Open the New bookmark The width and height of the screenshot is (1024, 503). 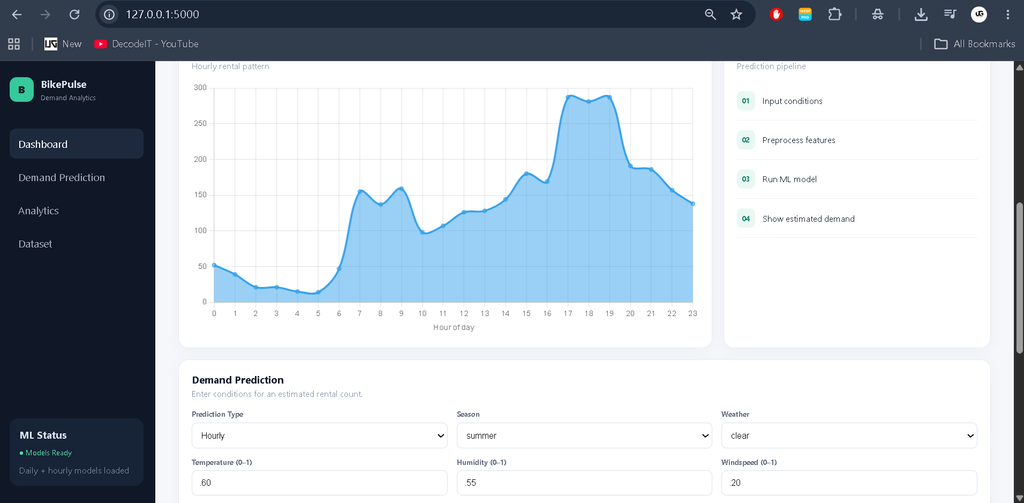click(x=63, y=44)
